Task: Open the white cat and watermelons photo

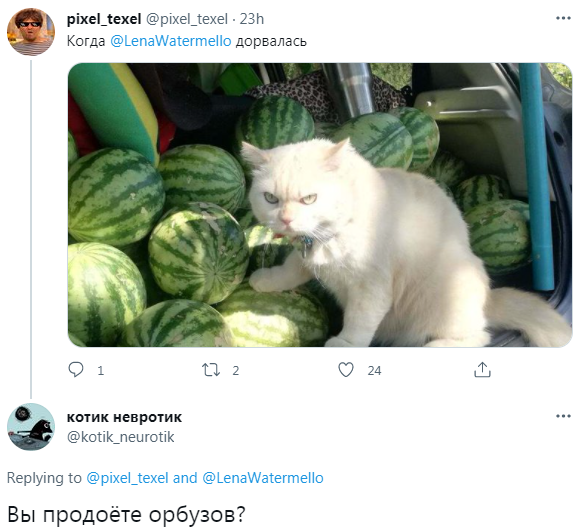Action: (x=320, y=205)
